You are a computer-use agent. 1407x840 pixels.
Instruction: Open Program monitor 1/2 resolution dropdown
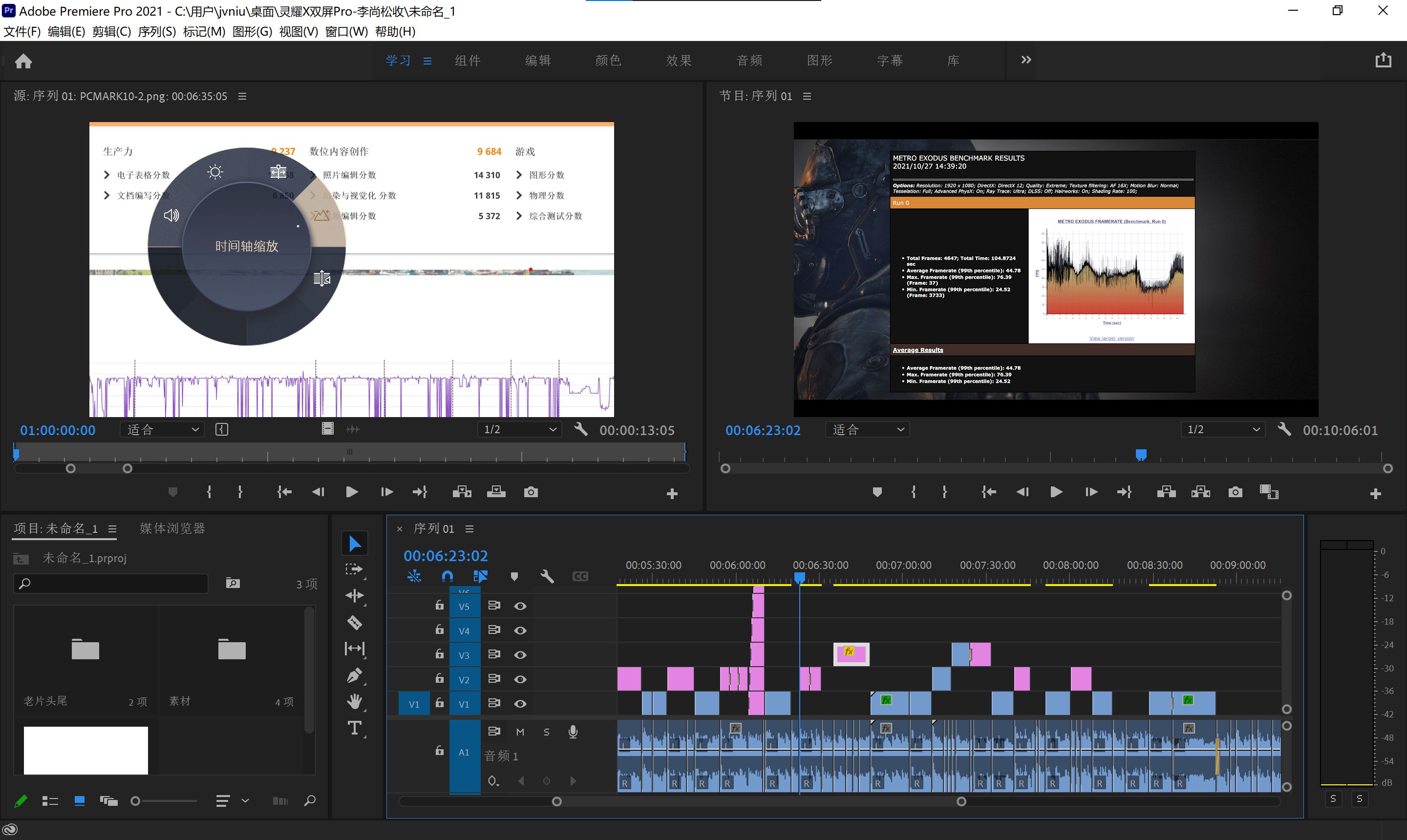click(1223, 430)
